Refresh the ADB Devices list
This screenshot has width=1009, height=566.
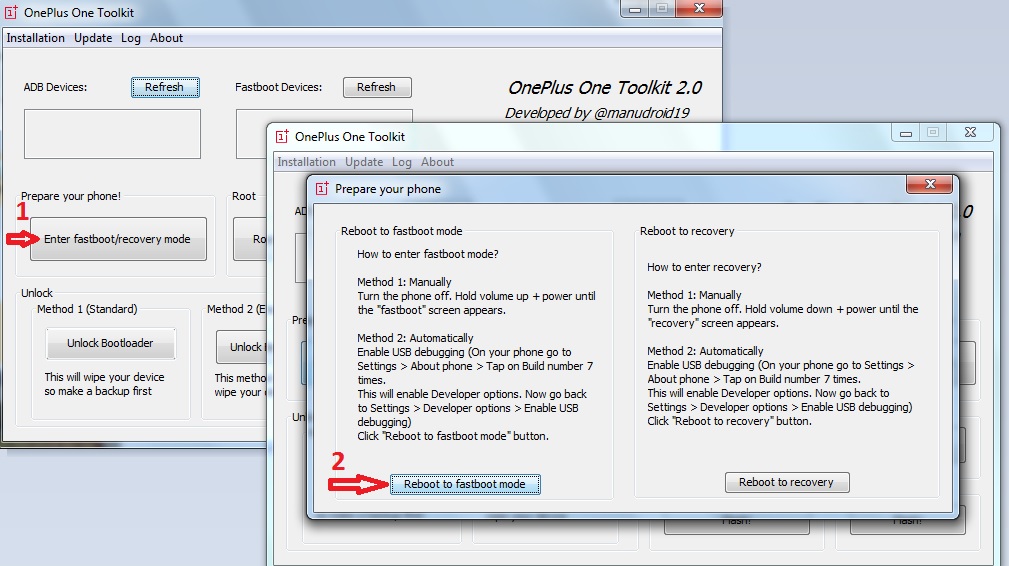coord(165,87)
